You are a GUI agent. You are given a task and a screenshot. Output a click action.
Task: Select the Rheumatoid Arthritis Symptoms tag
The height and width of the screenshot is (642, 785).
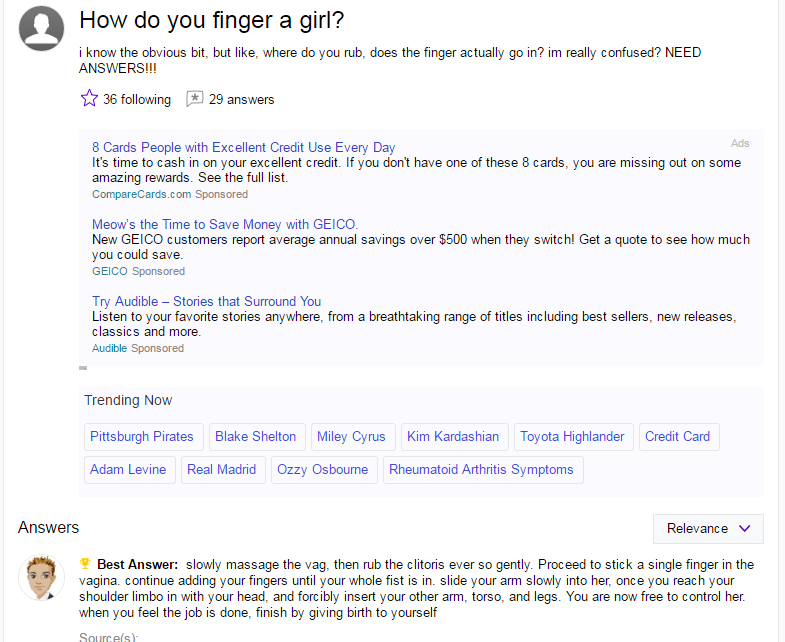(x=481, y=469)
